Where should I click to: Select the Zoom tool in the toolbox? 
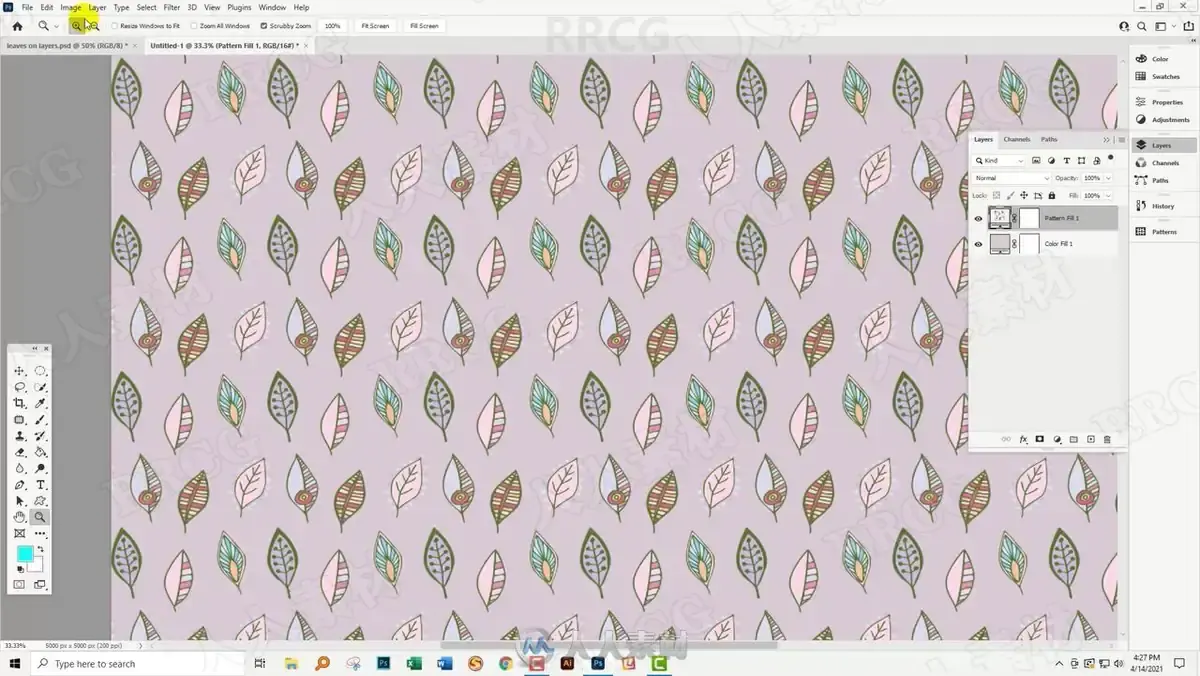coord(40,517)
